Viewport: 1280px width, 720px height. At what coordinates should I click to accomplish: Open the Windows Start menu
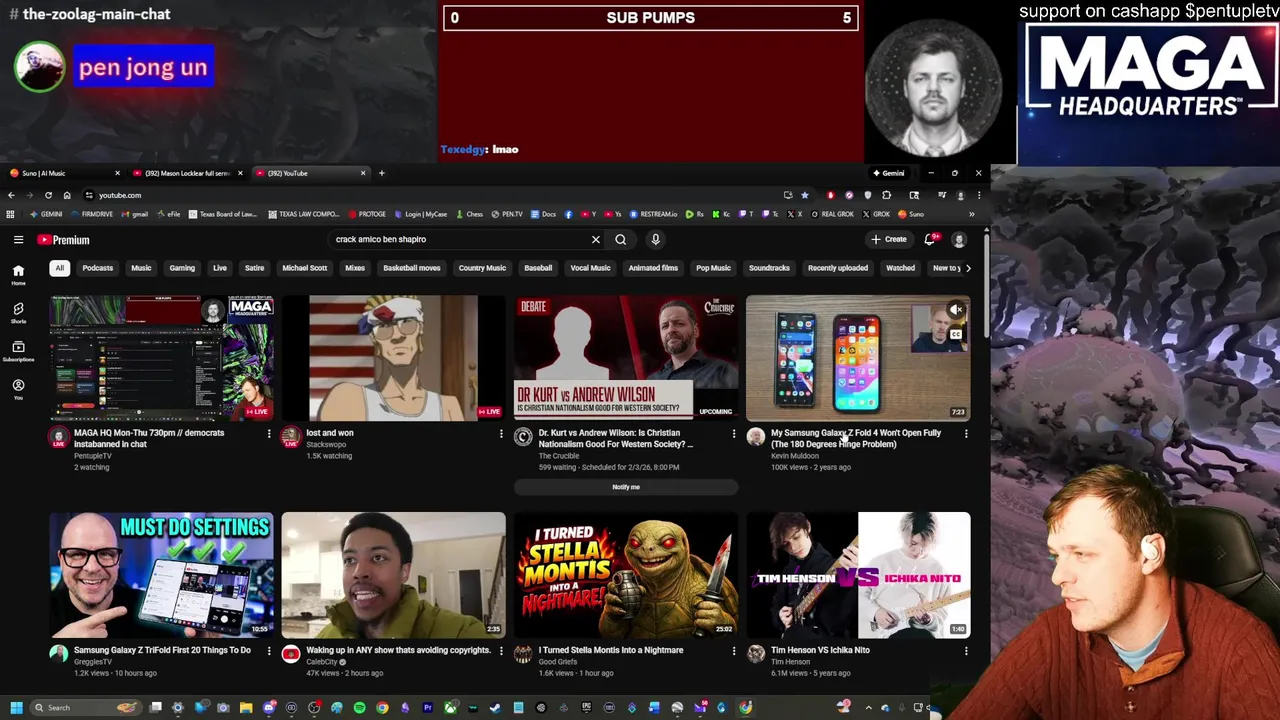(x=16, y=708)
